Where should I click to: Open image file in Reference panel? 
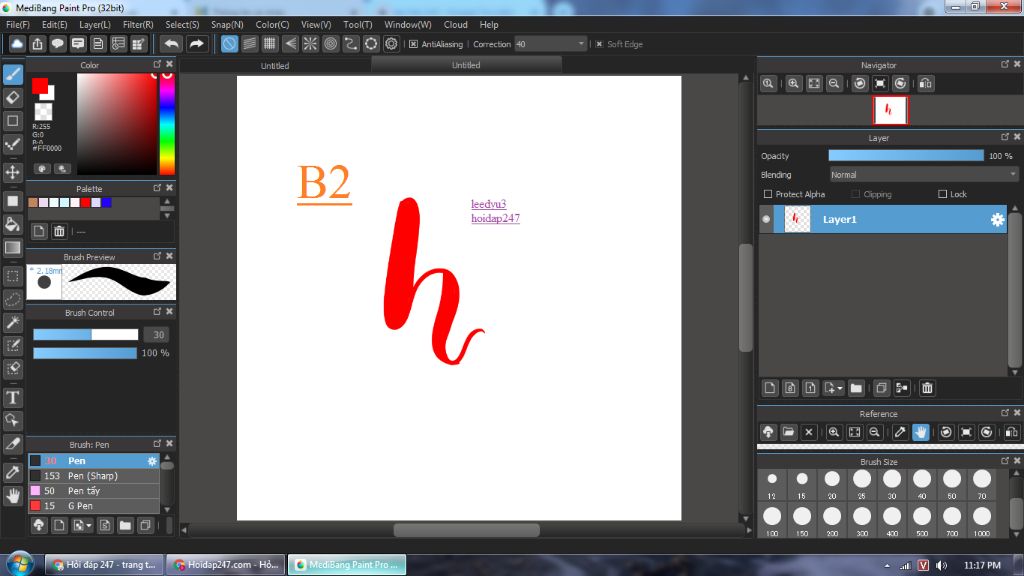pyautogui.click(x=788, y=432)
